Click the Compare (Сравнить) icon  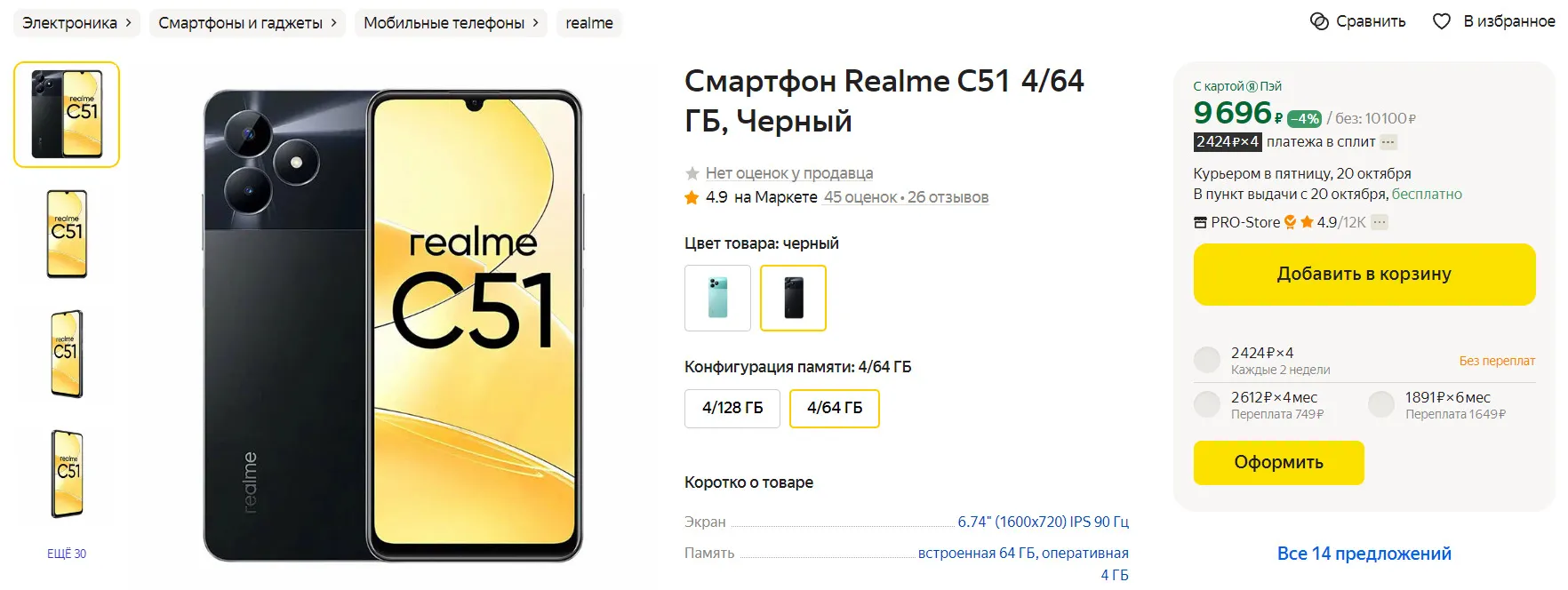[1319, 21]
